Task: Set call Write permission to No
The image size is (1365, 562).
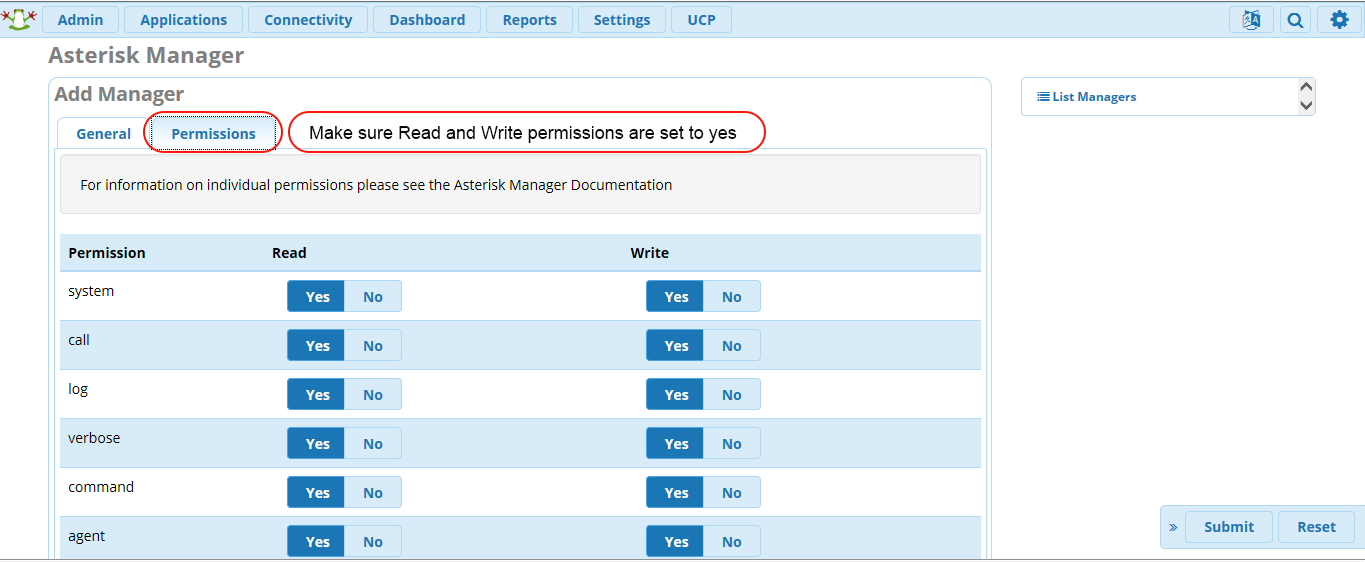Action: tap(732, 345)
